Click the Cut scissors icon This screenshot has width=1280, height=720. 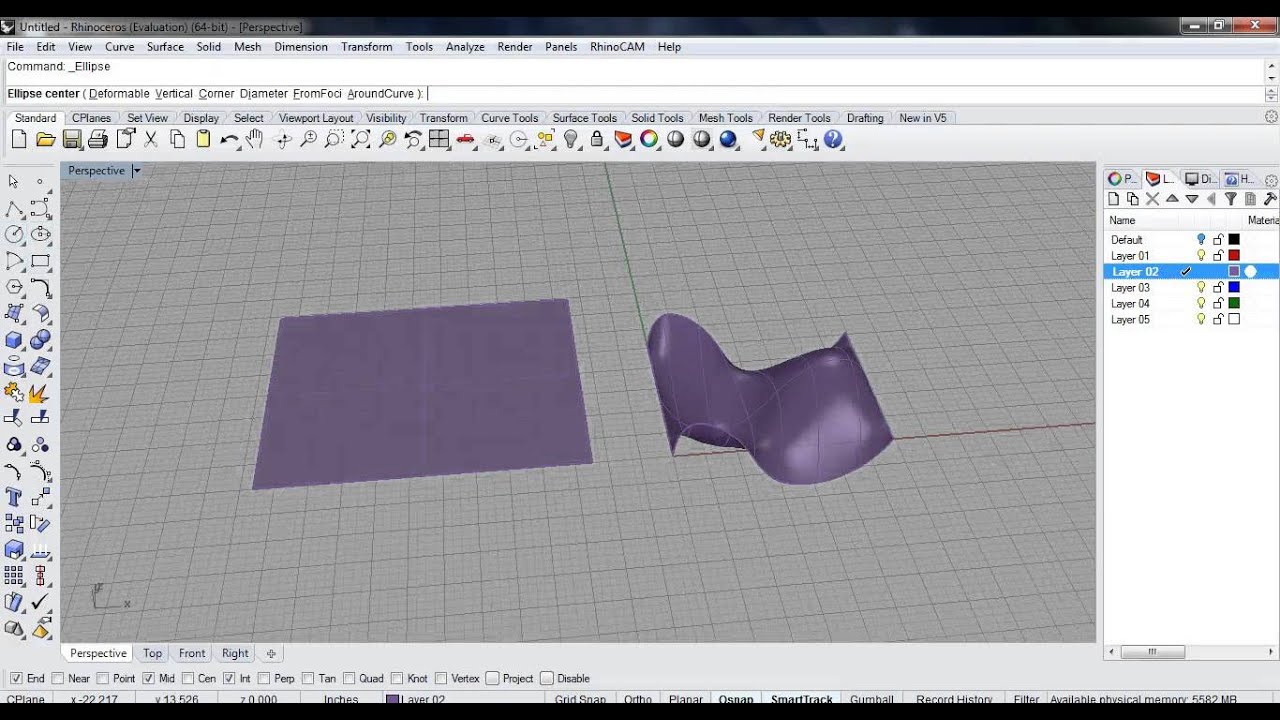click(x=151, y=140)
